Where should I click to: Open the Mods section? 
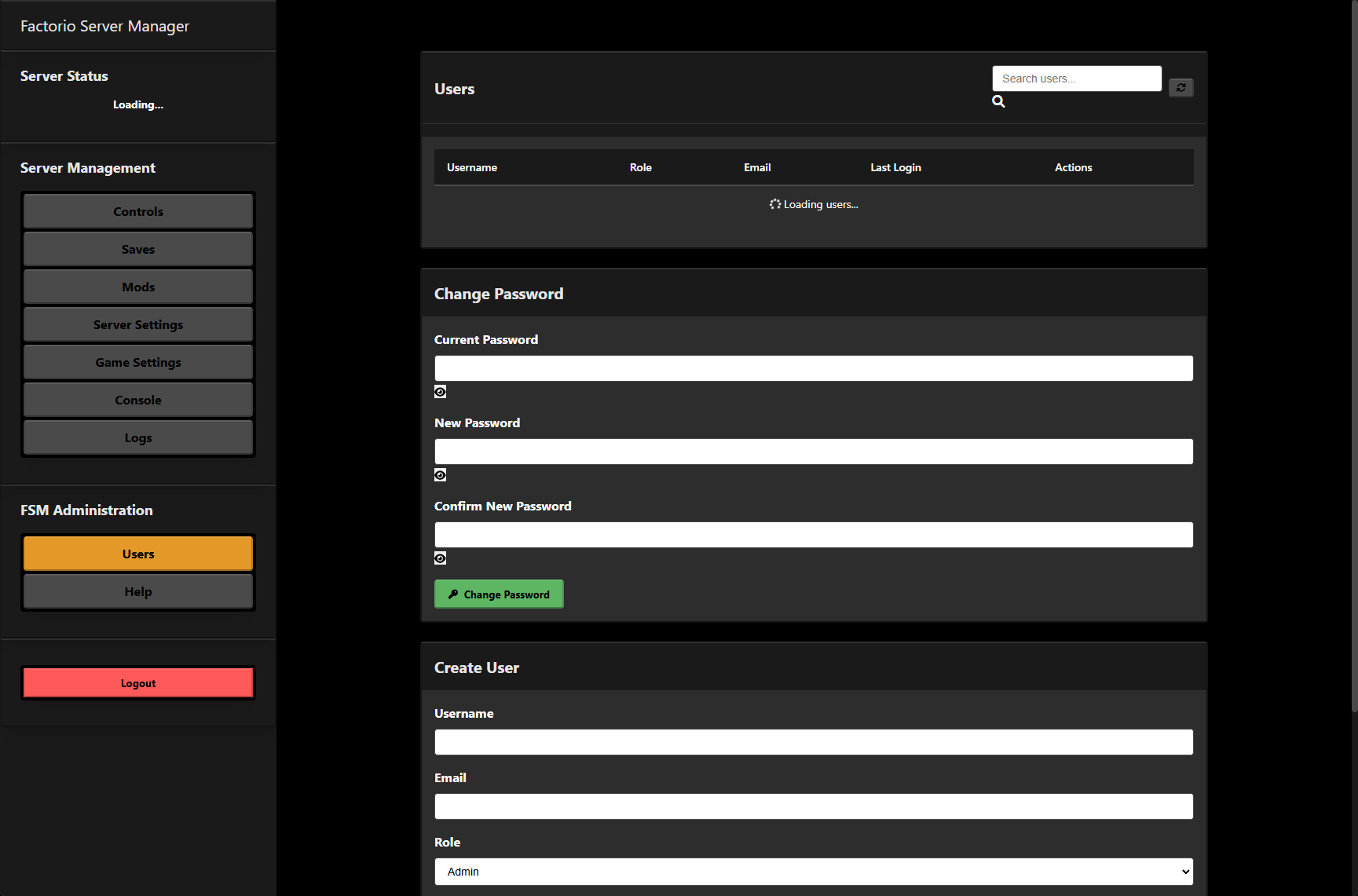coord(138,287)
